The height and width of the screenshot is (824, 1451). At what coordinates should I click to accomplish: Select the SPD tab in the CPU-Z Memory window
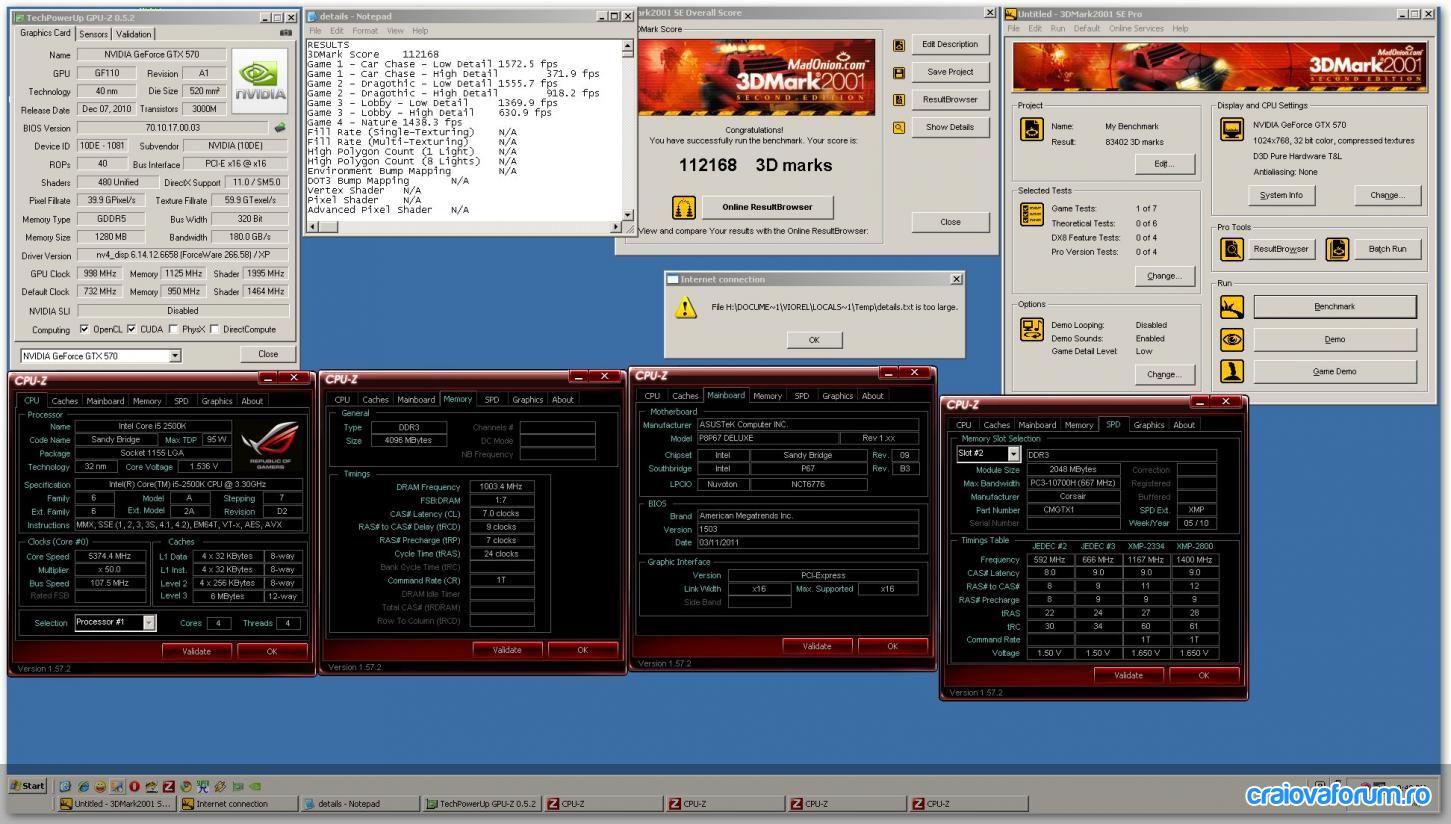pos(491,399)
